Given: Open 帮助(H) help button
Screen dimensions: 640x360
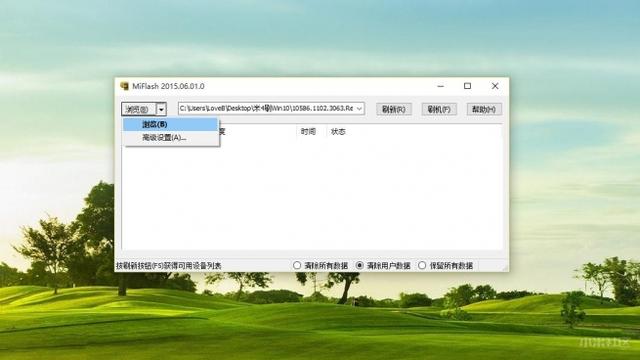Looking at the screenshot, I should coord(484,109).
